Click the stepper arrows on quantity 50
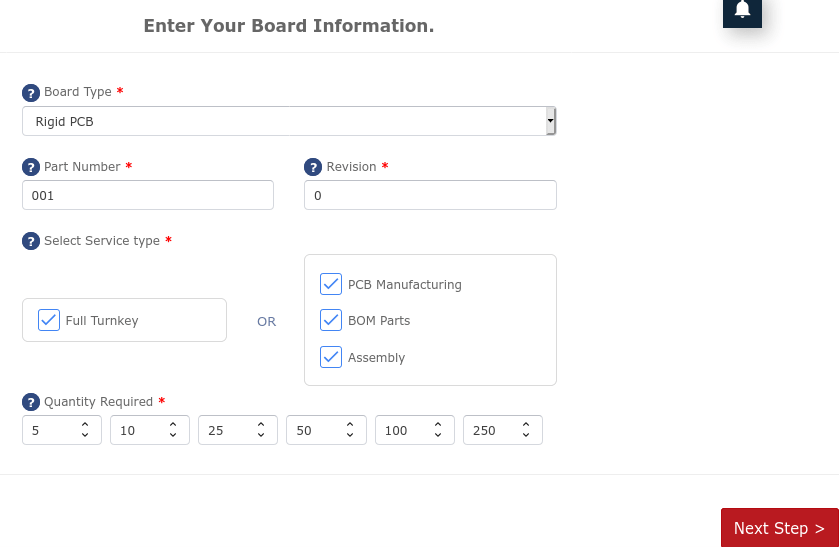Screen dimensions: 839x547 (x=350, y=430)
